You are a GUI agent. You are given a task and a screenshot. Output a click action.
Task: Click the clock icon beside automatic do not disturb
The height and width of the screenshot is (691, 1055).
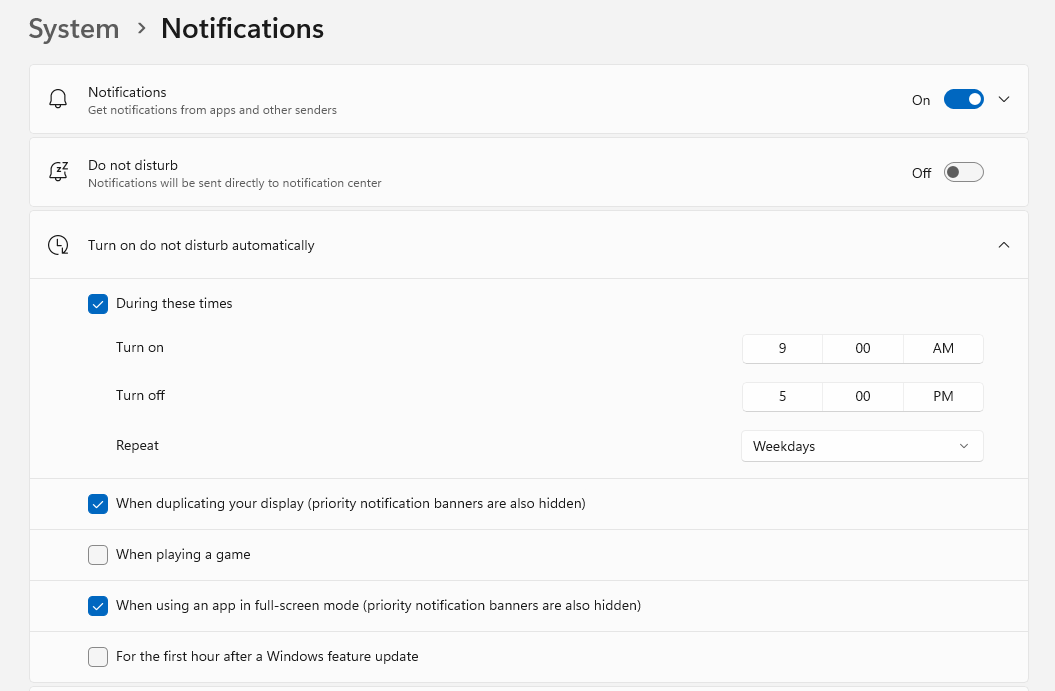click(59, 245)
